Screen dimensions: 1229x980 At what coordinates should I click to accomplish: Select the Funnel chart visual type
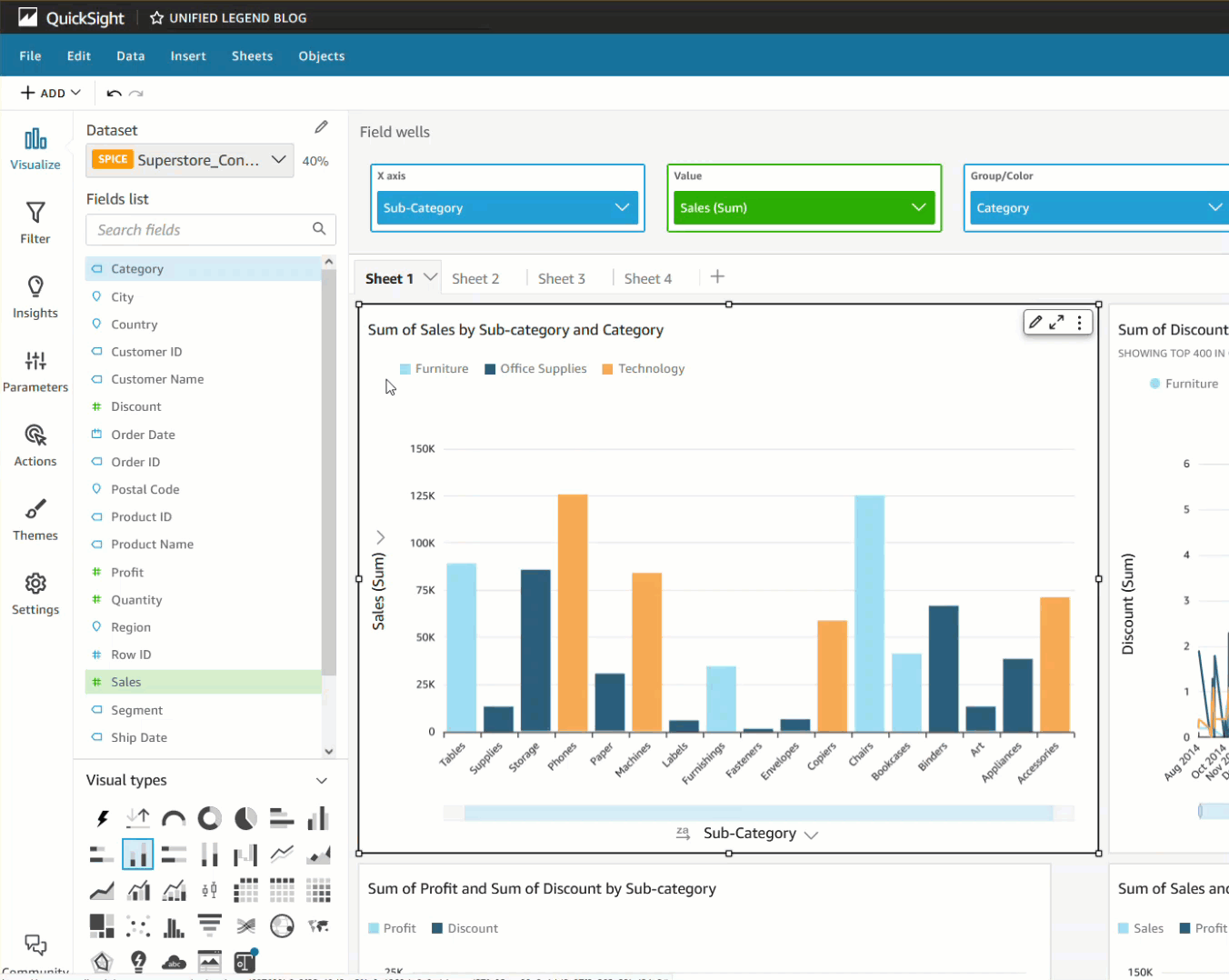coord(210,926)
